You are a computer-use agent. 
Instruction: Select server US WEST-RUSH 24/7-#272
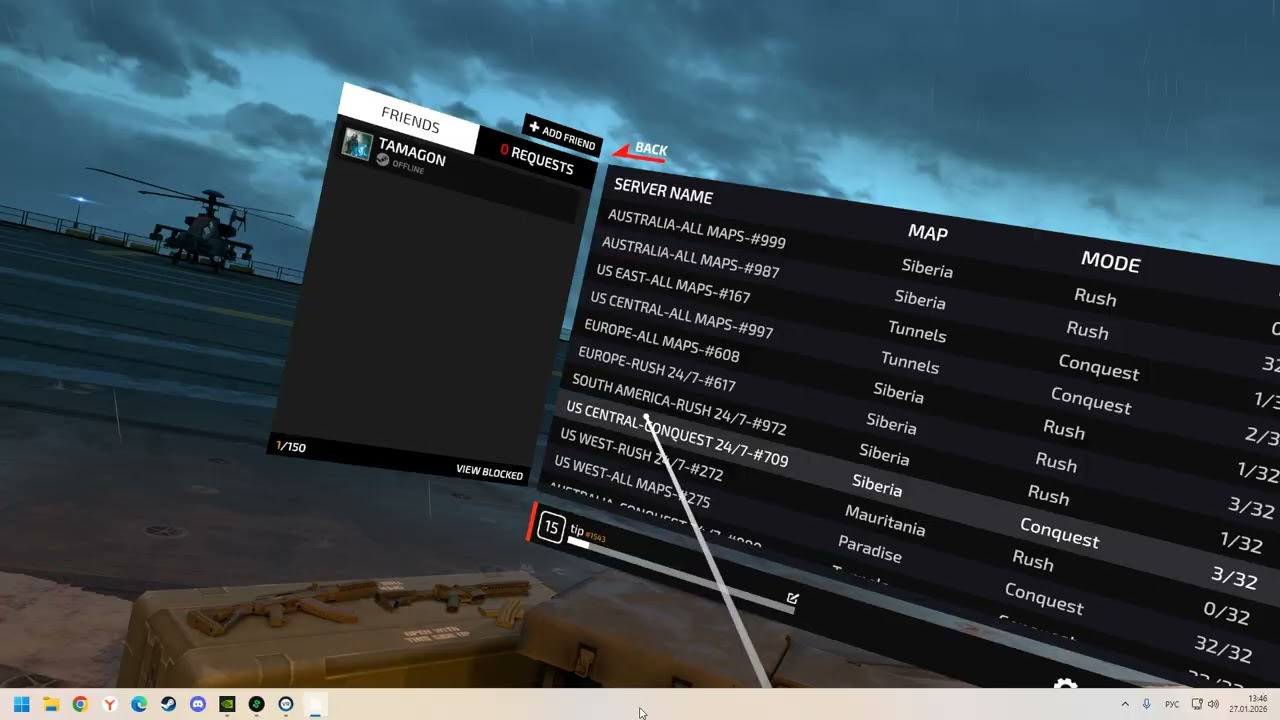point(641,455)
